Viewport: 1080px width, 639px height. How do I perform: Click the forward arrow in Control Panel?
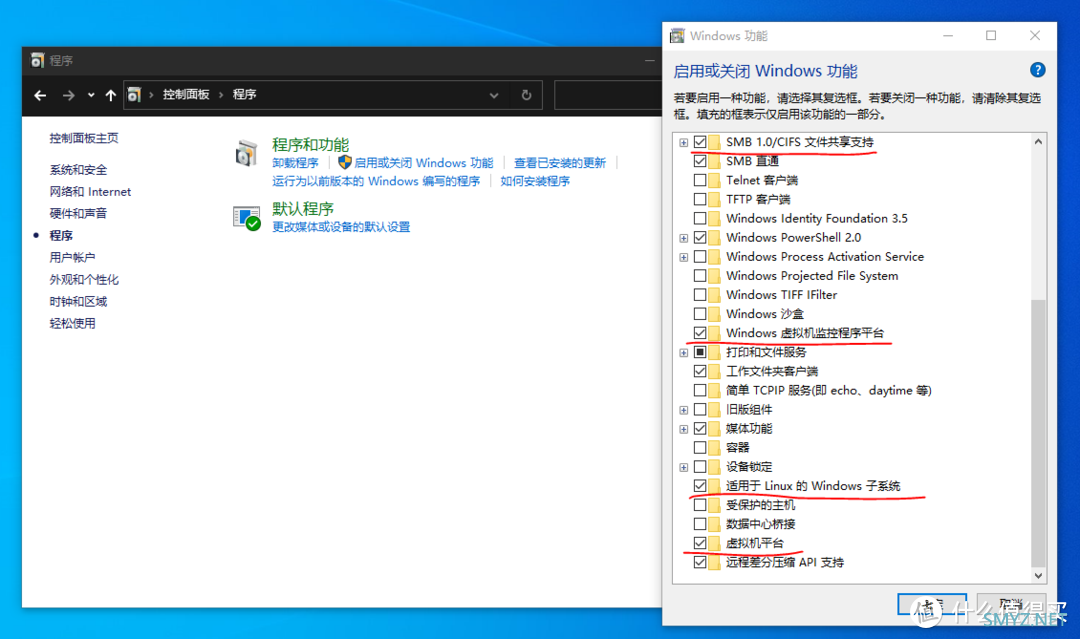click(x=68, y=95)
